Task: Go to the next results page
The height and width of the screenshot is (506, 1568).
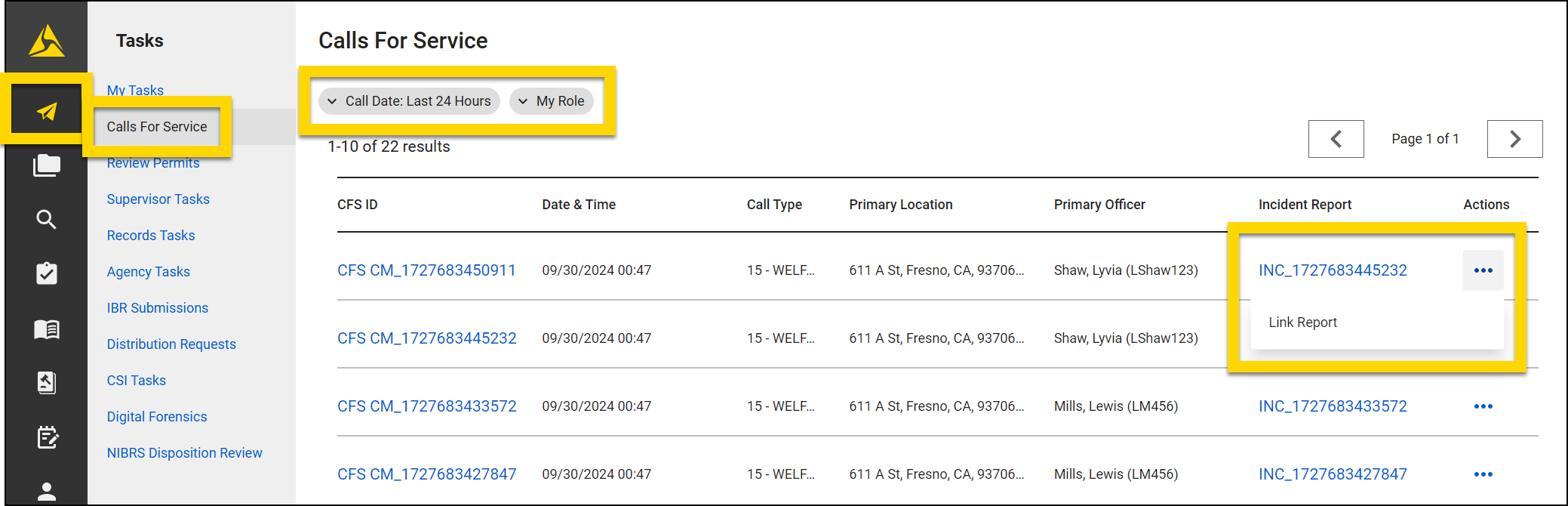Action: pyautogui.click(x=1514, y=139)
